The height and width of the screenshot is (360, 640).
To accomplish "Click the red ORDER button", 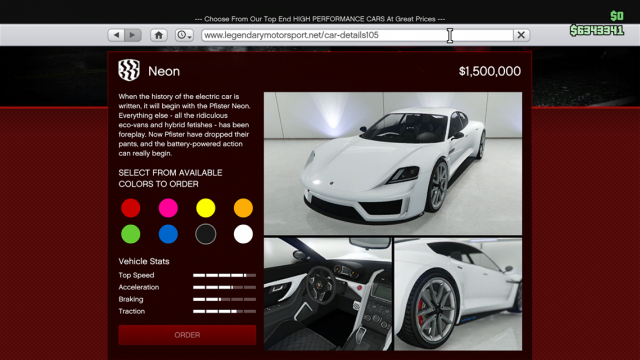I will pos(187,335).
